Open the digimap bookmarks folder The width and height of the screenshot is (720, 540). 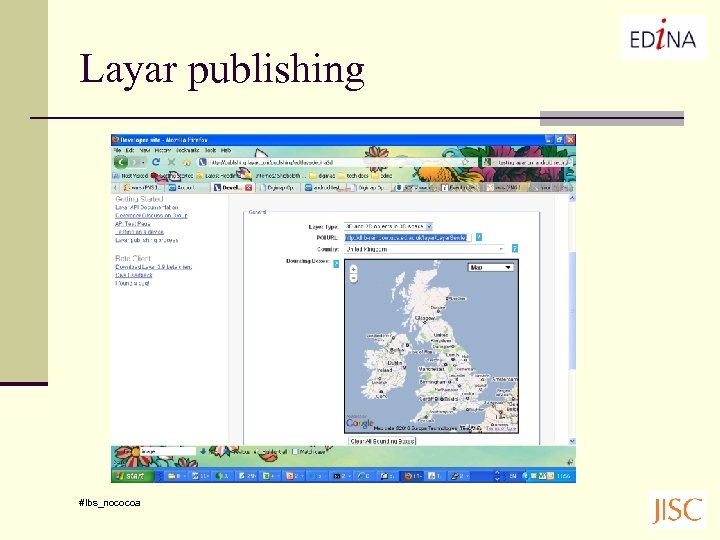click(321, 175)
